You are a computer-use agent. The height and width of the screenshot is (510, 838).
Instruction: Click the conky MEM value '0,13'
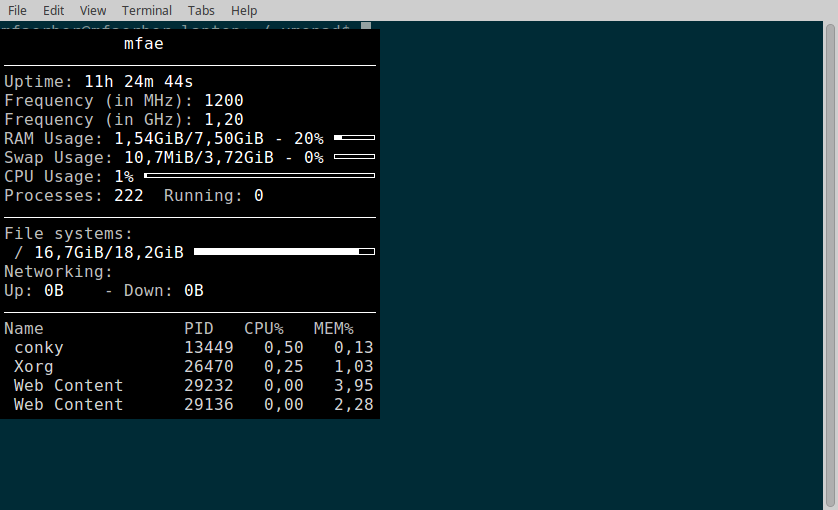tap(354, 347)
